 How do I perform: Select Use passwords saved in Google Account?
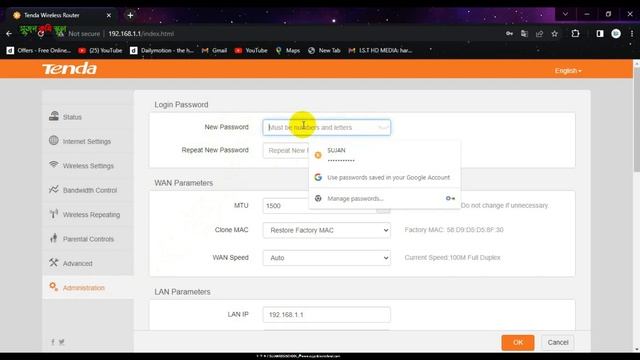click(384, 178)
